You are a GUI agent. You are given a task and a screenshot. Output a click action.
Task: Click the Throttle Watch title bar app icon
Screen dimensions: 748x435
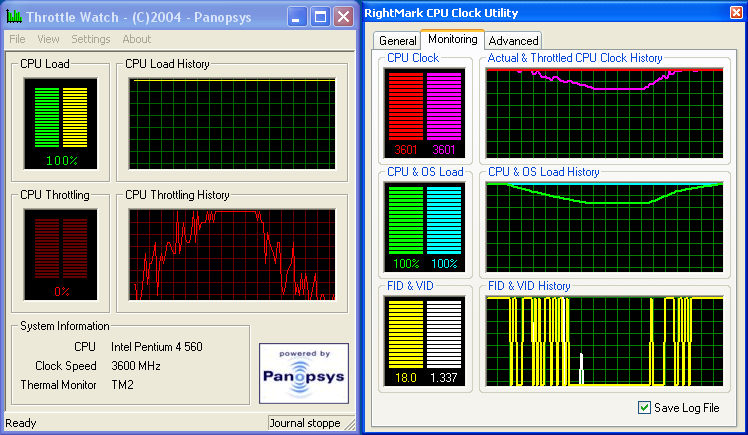(14, 17)
